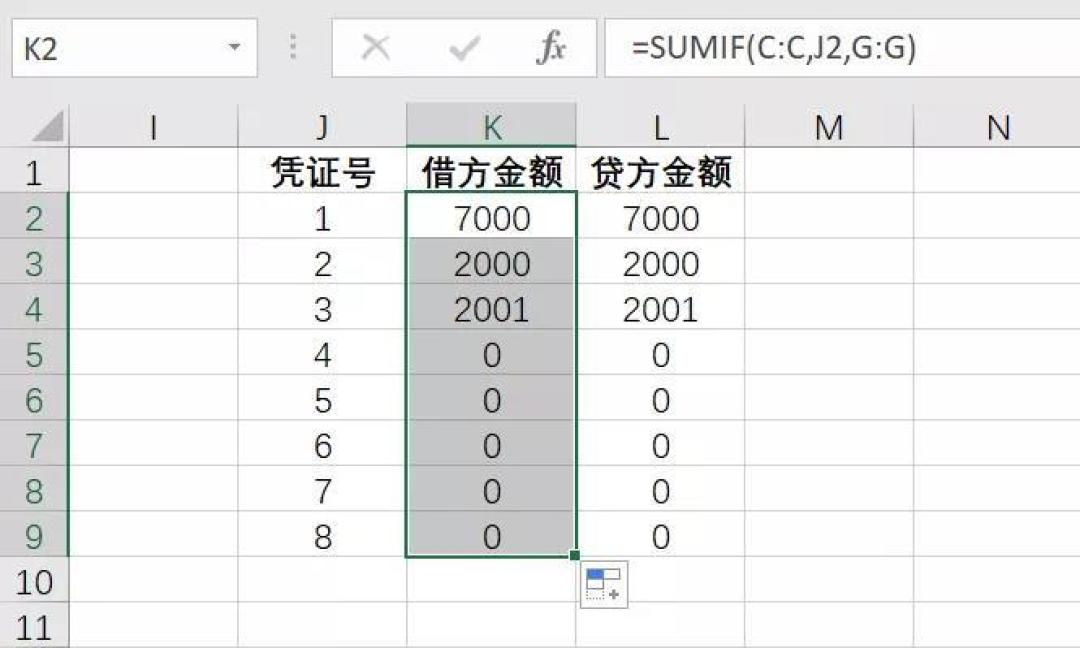Screen dimensions: 1080x648
Task: Click the 凭证号 header cell
Action: tap(322, 170)
